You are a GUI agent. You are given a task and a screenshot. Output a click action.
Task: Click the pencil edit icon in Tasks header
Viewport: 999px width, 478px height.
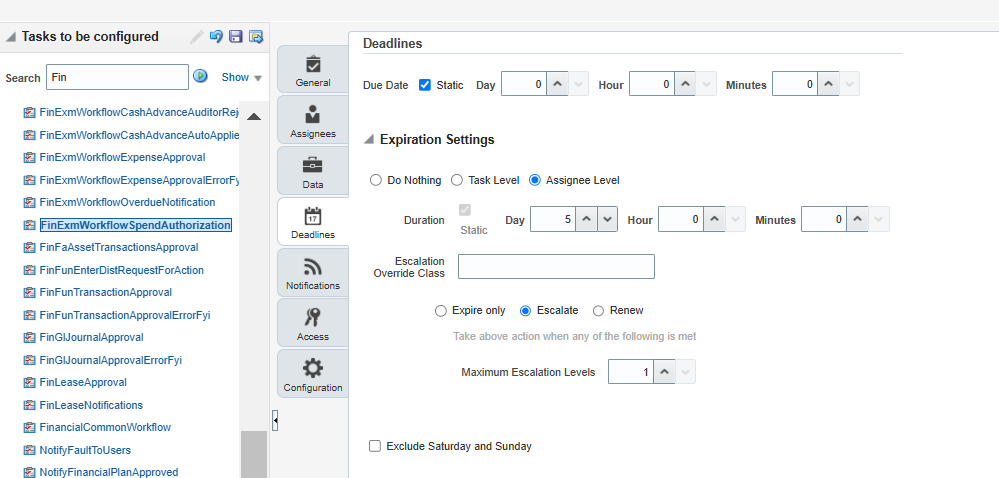click(x=197, y=37)
